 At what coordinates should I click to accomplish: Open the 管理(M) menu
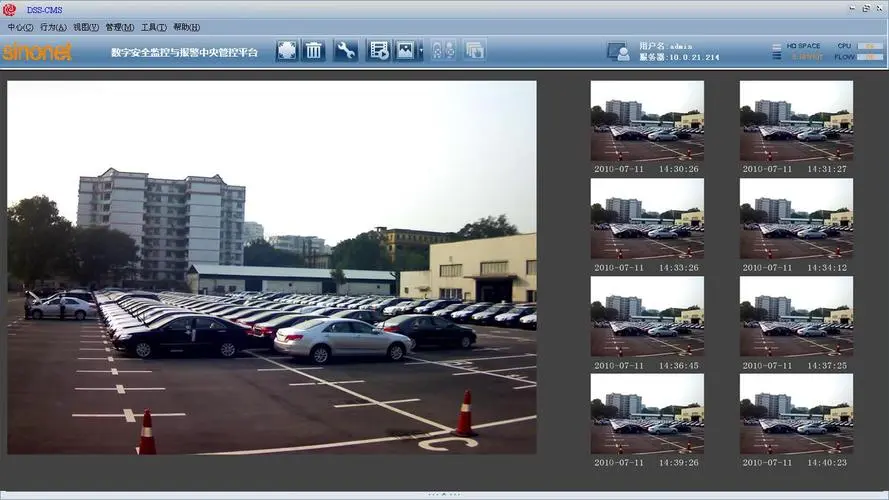[120, 27]
